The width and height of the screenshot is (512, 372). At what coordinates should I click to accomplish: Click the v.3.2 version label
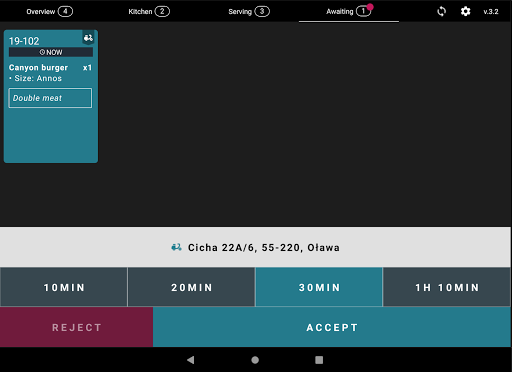[x=491, y=12]
